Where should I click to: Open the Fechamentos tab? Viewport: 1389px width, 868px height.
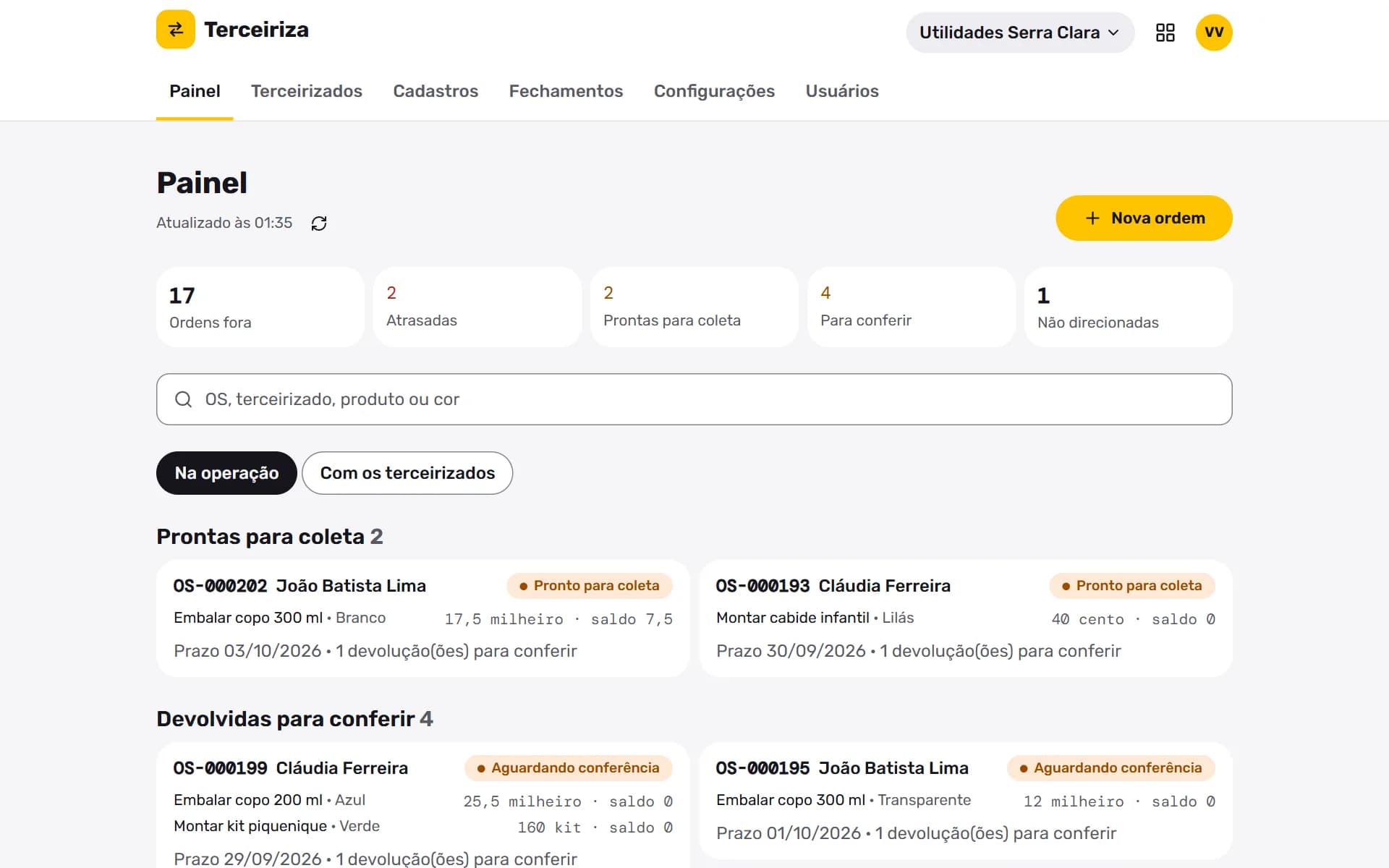566,91
